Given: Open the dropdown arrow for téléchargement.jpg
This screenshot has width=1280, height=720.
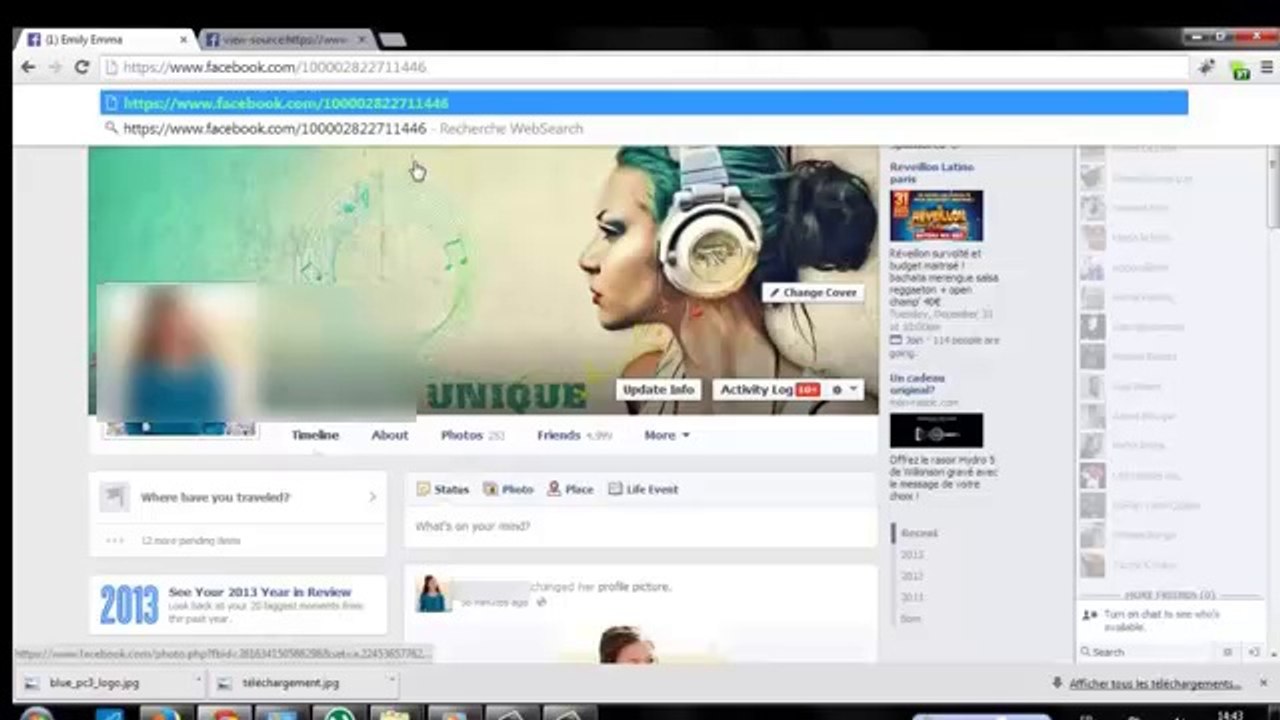Looking at the screenshot, I should [x=391, y=679].
